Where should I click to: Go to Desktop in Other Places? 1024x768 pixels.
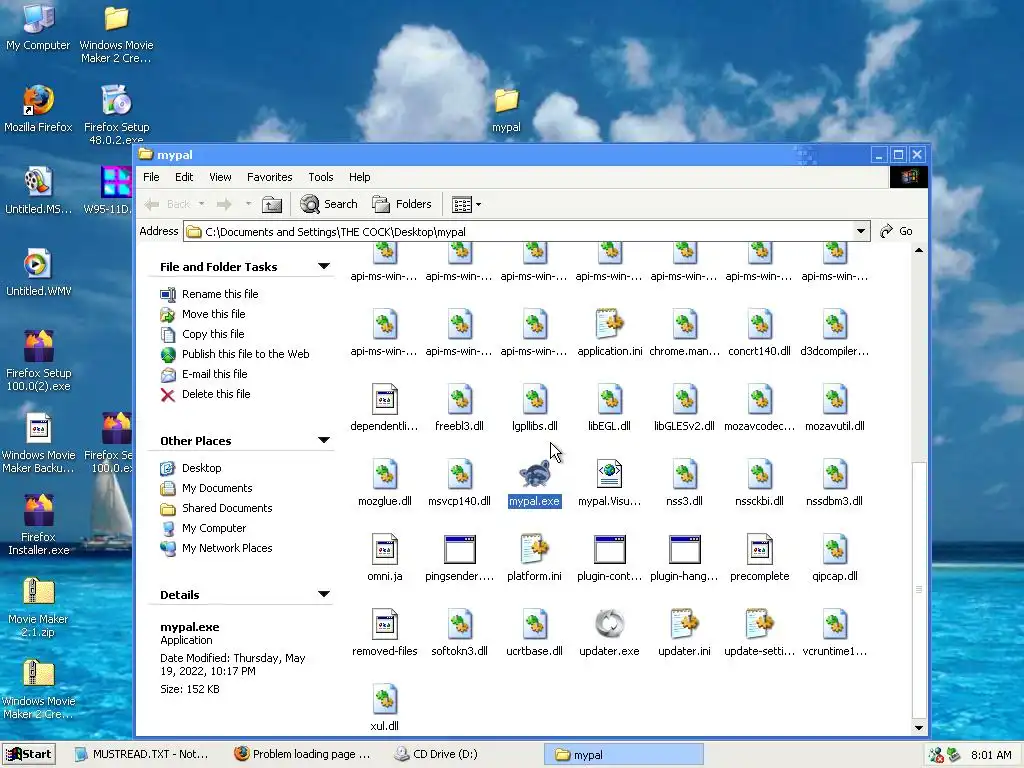click(201, 468)
